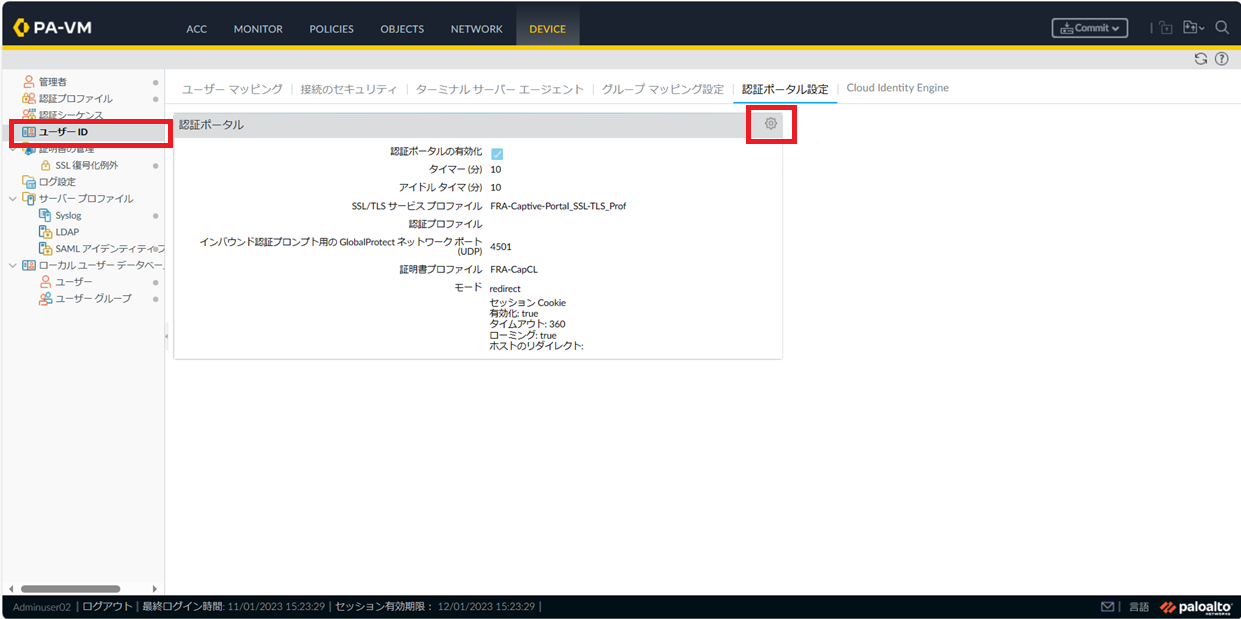This screenshot has width=1241, height=619.
Task: Open the help question mark icon
Action: point(1221,59)
